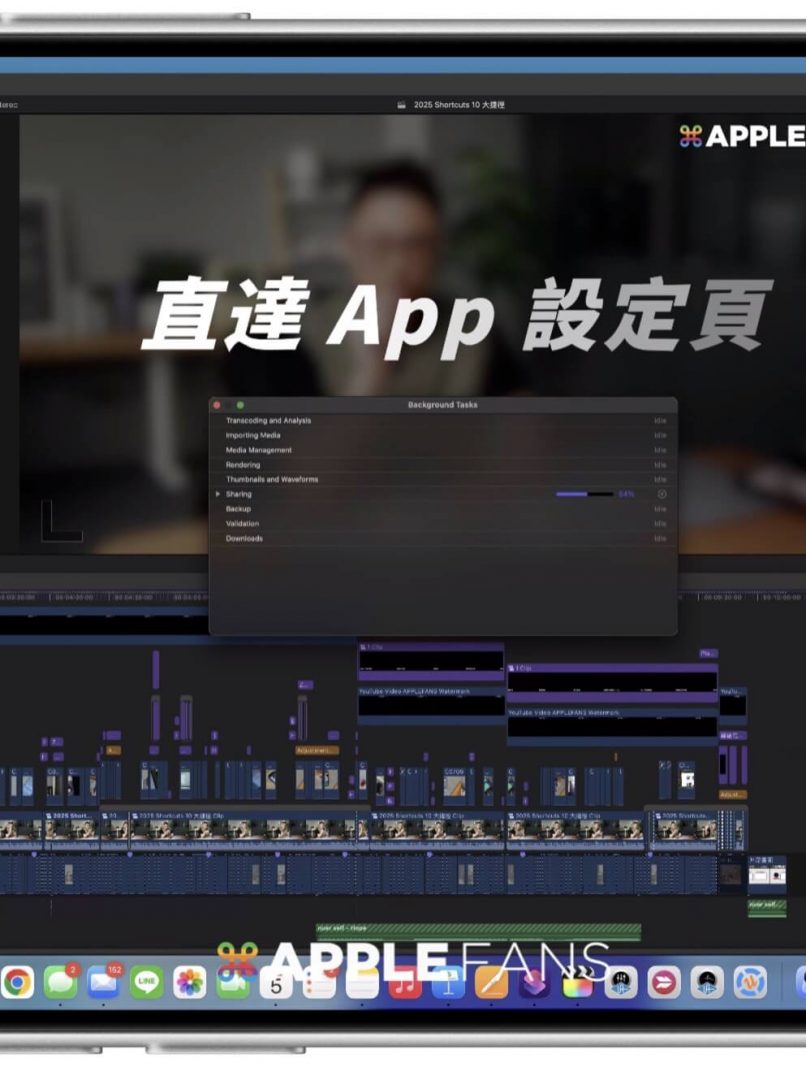806x1067 pixels.
Task: Cancel the Sharing task in progress
Action: [661, 494]
